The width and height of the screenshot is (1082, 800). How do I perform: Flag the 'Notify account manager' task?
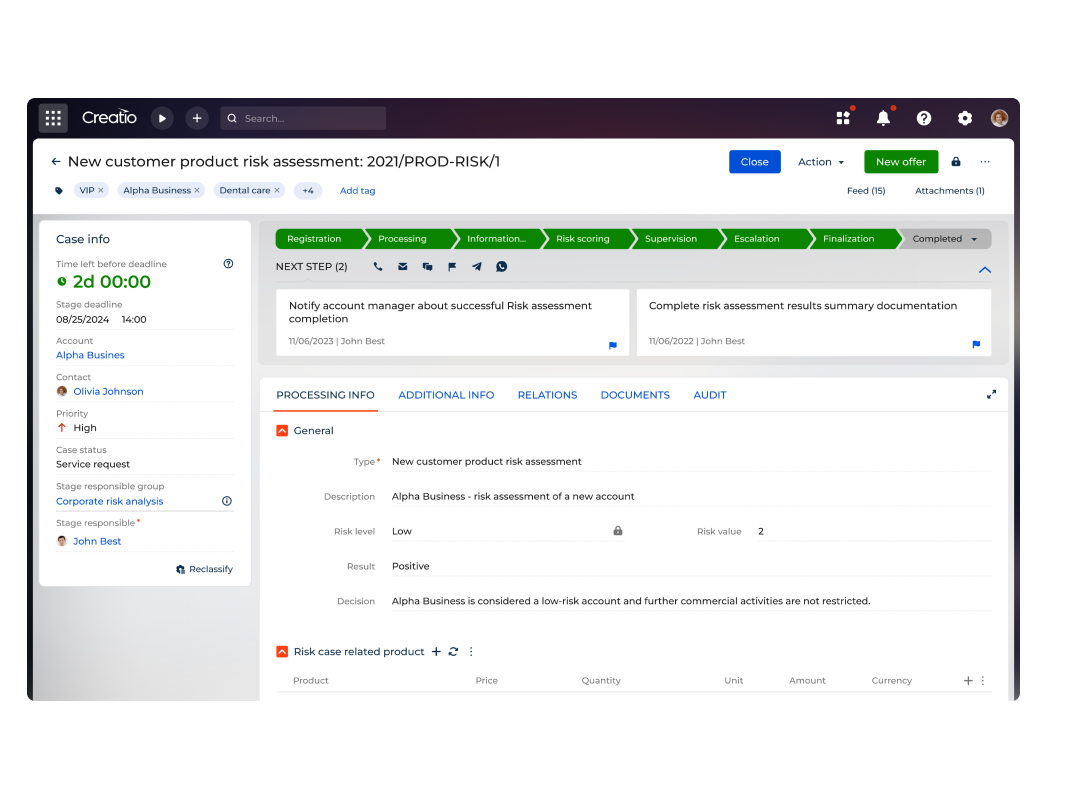tap(612, 343)
